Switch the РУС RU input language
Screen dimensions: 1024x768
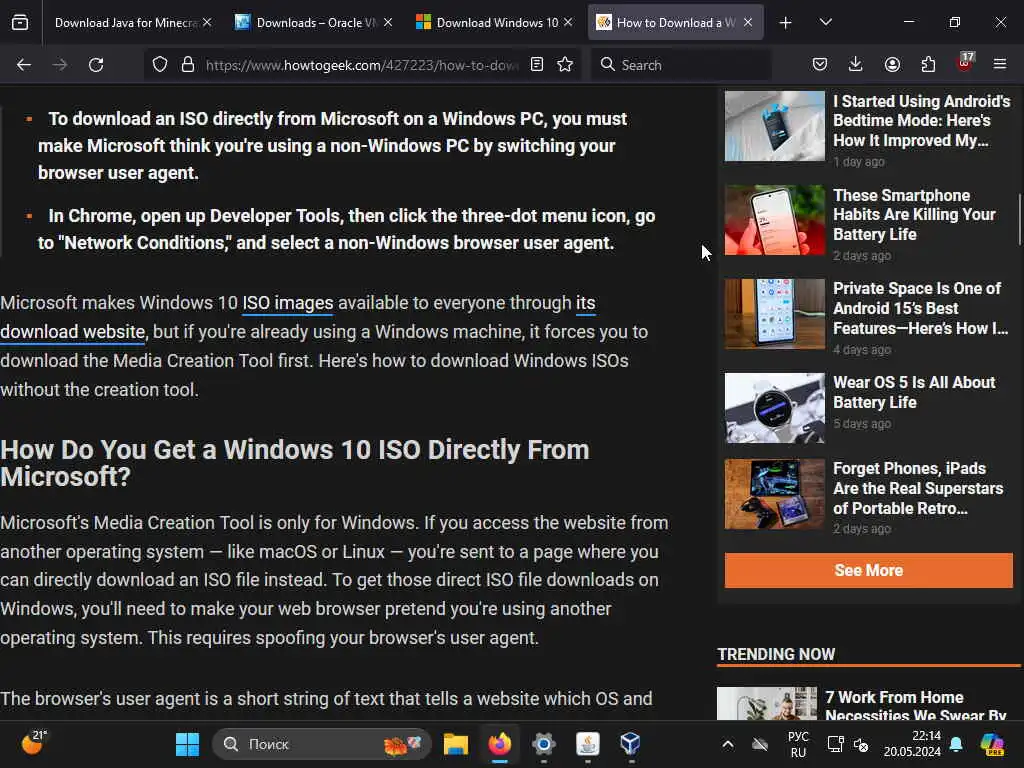[798, 744]
